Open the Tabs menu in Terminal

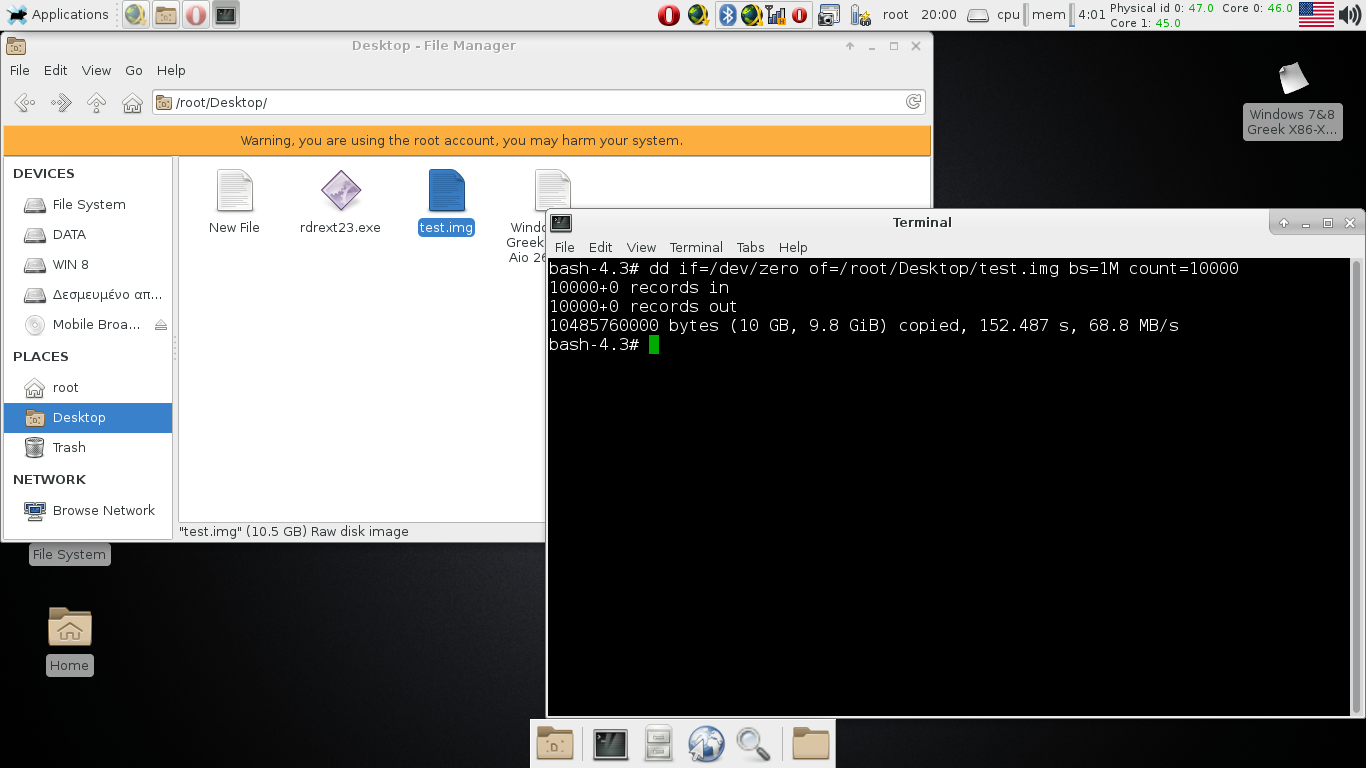(750, 247)
